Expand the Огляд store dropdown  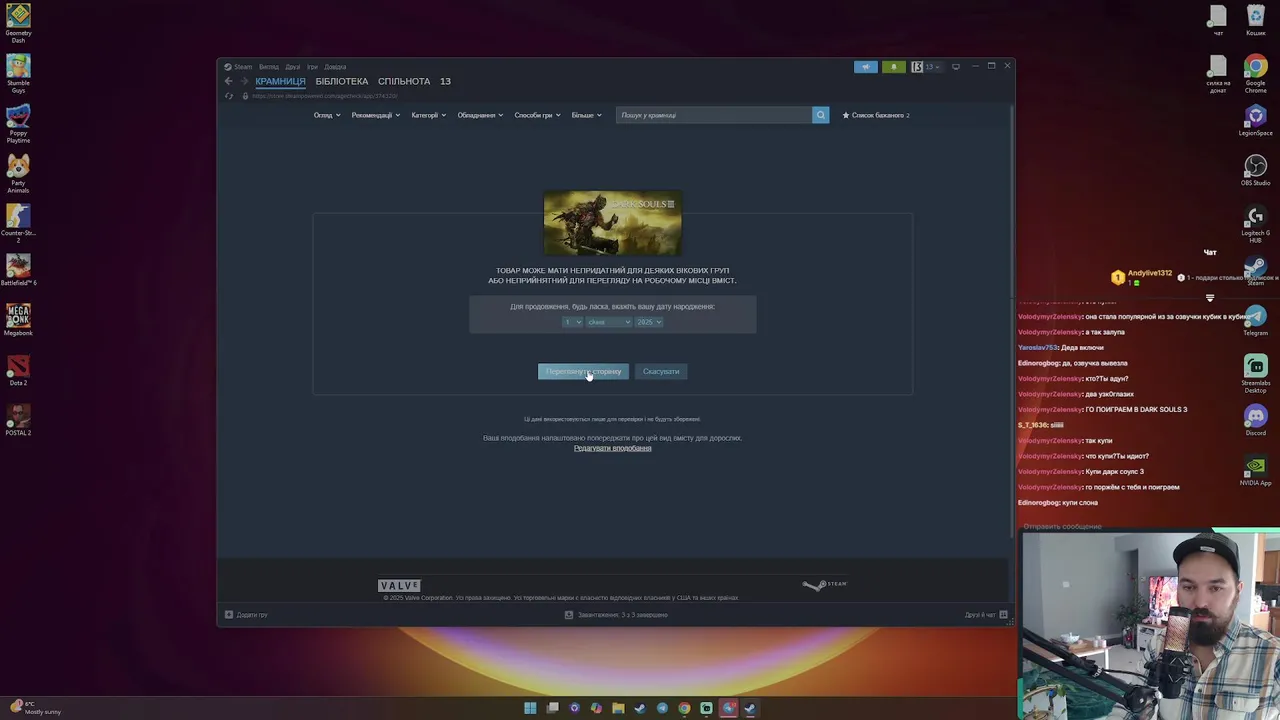click(327, 115)
